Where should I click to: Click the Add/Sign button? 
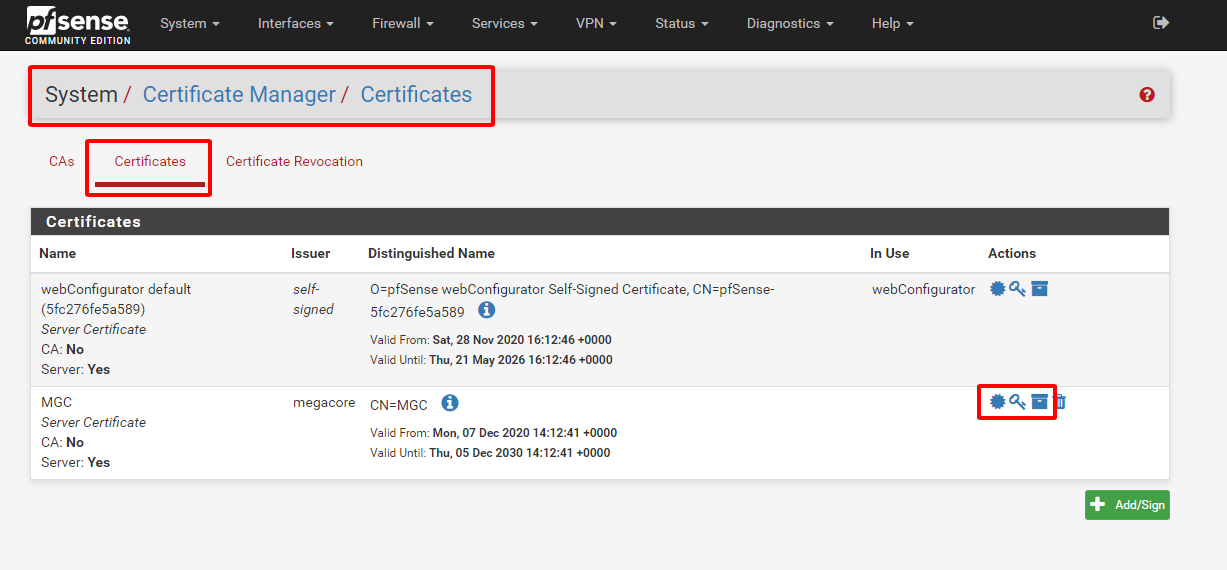(x=1127, y=505)
